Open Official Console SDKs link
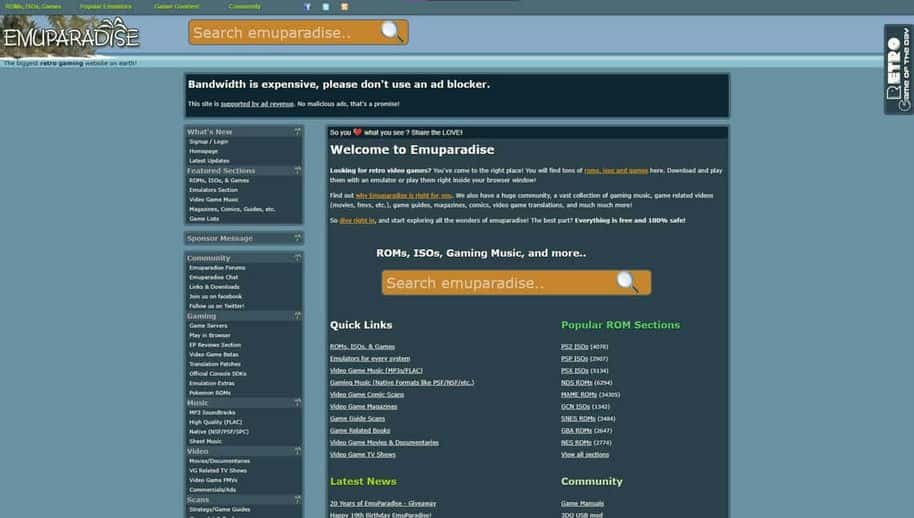 (x=218, y=373)
